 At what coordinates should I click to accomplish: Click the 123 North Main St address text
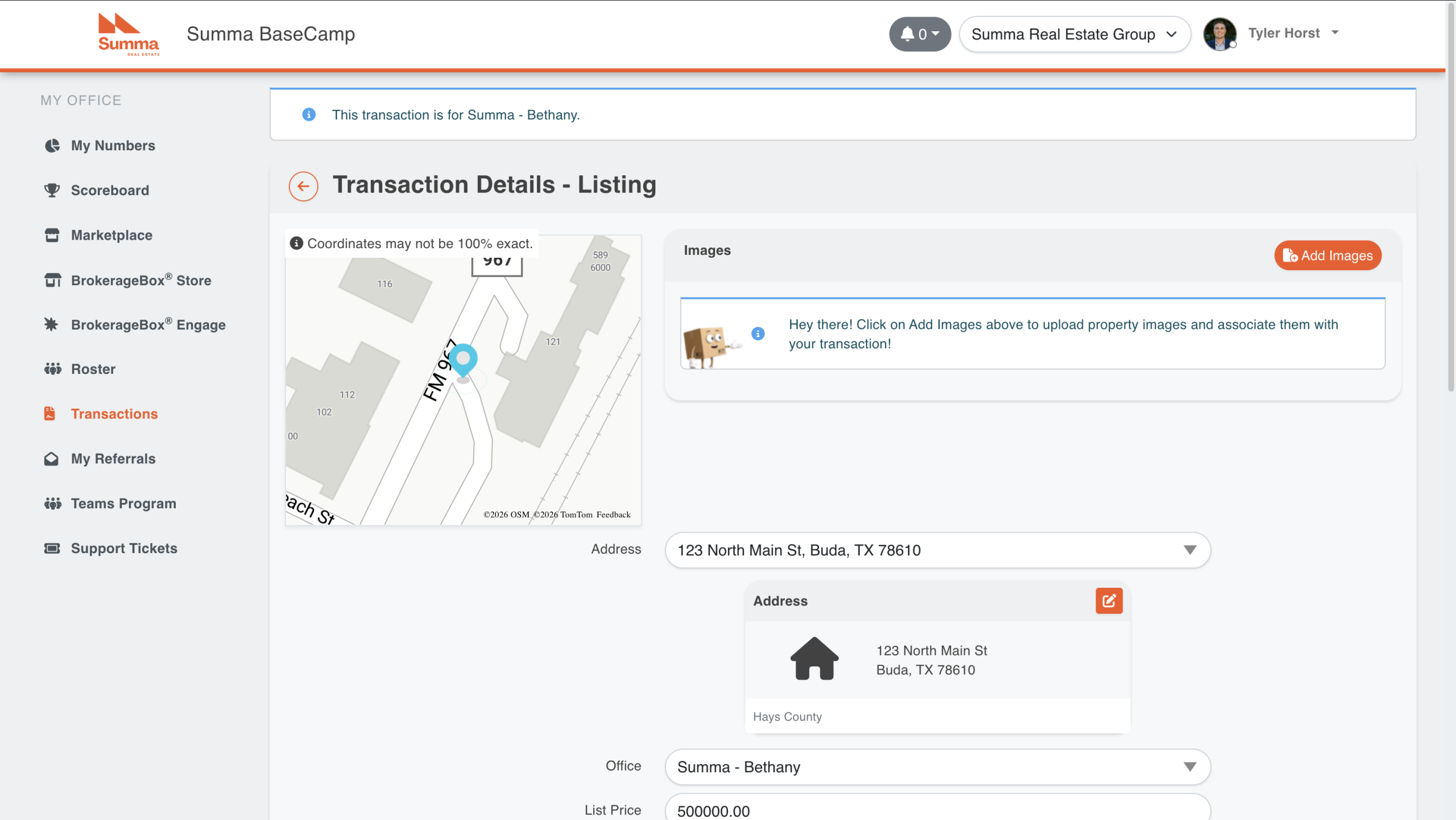pyautogui.click(x=932, y=650)
